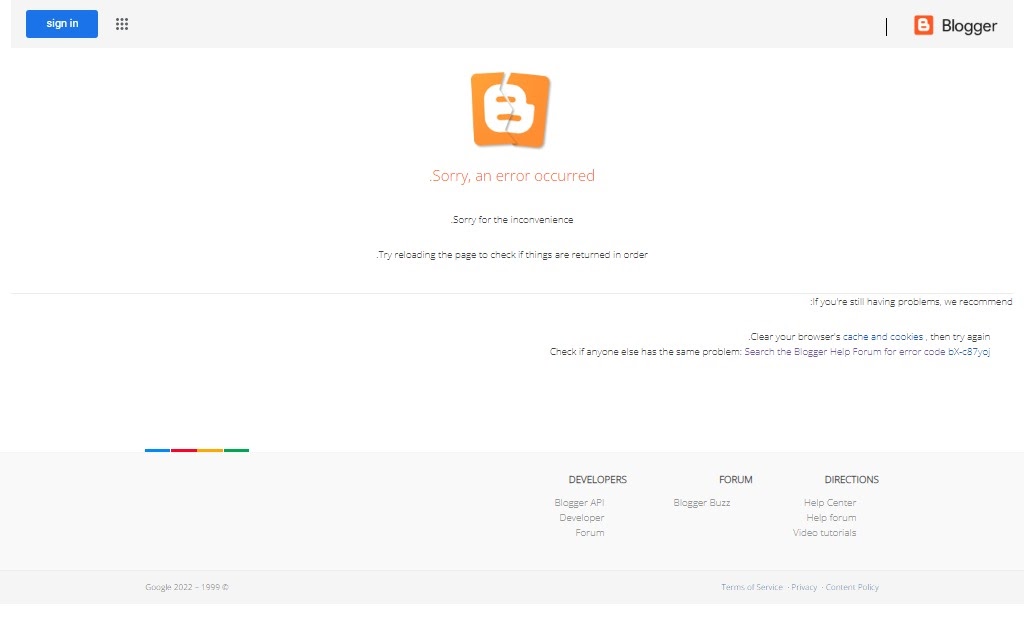This screenshot has width=1024, height=625.
Task: Open the Forum link under Developers
Action: point(590,533)
